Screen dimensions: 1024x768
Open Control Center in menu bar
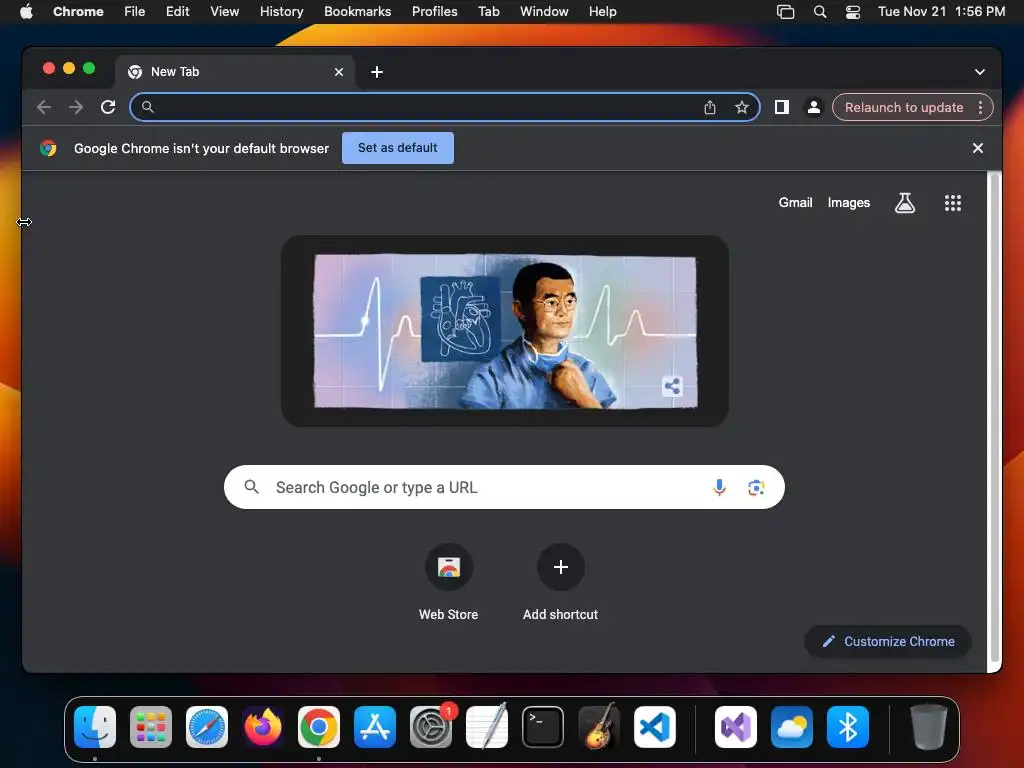[852, 11]
